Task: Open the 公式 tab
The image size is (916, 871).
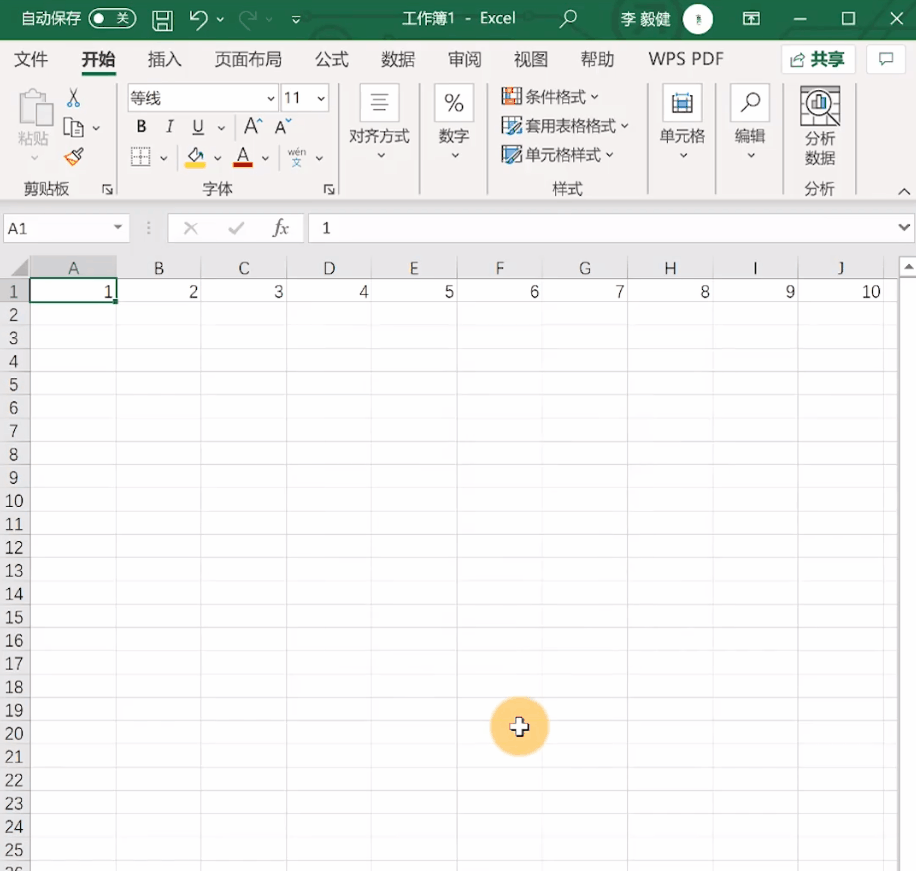Action: tap(332, 59)
